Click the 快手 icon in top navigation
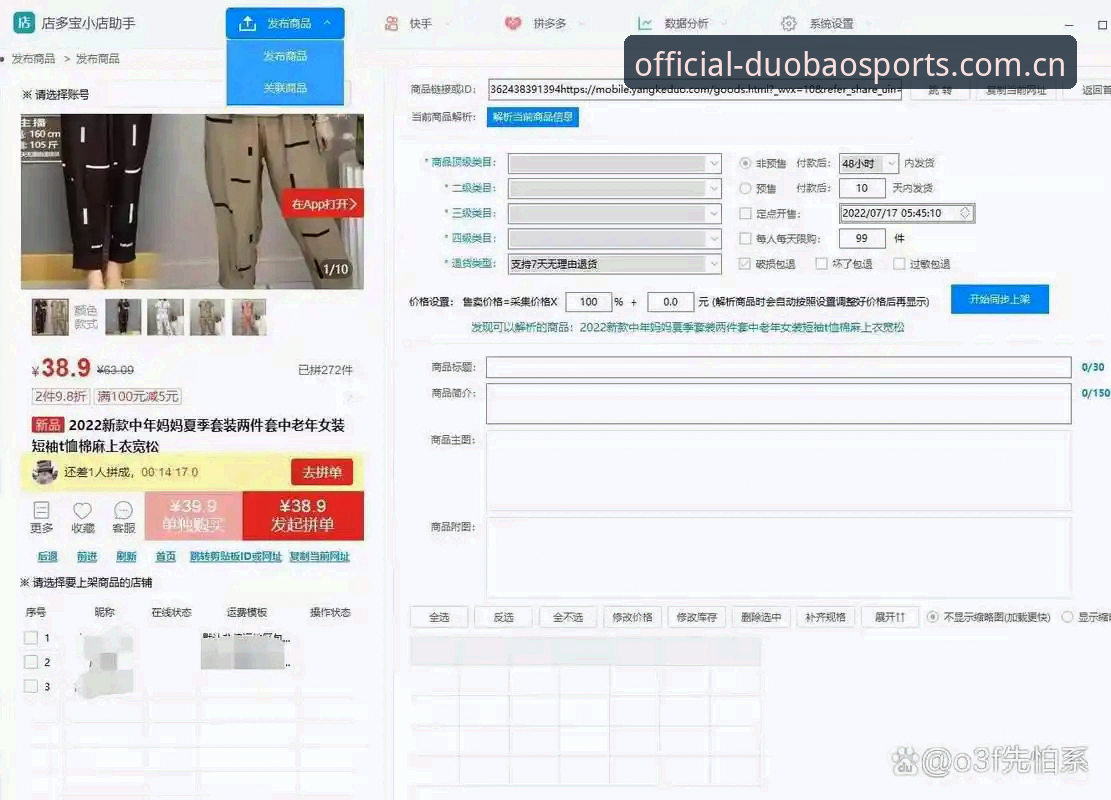1111x800 pixels. click(391, 23)
